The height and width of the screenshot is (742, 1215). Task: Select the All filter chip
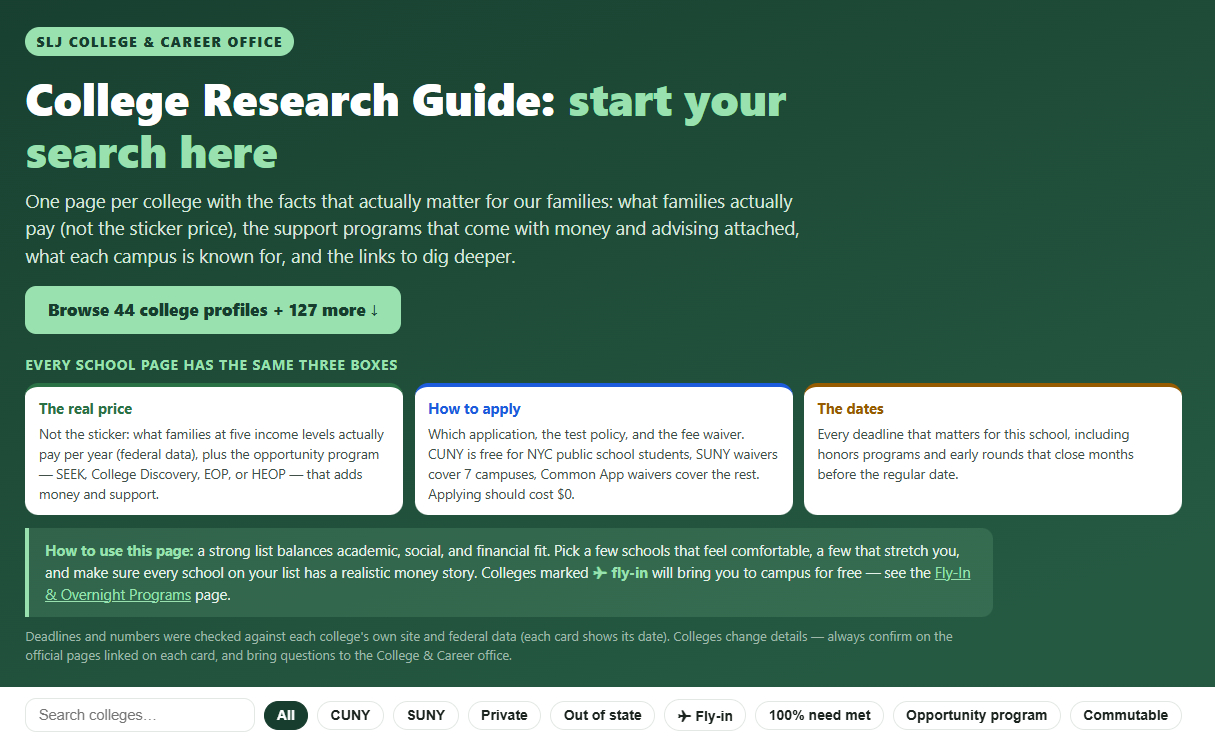tap(286, 715)
